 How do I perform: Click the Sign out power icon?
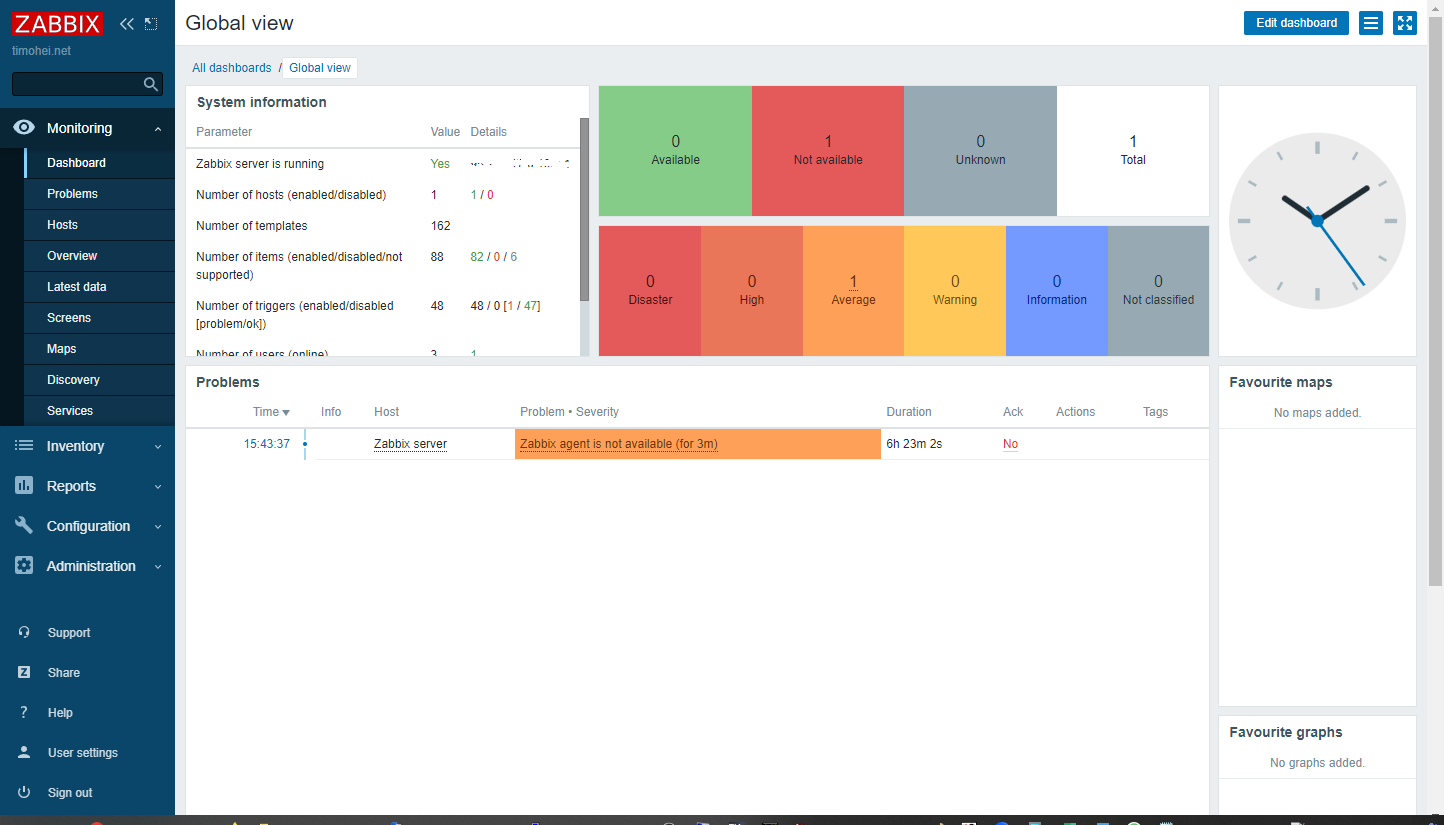[x=24, y=793]
